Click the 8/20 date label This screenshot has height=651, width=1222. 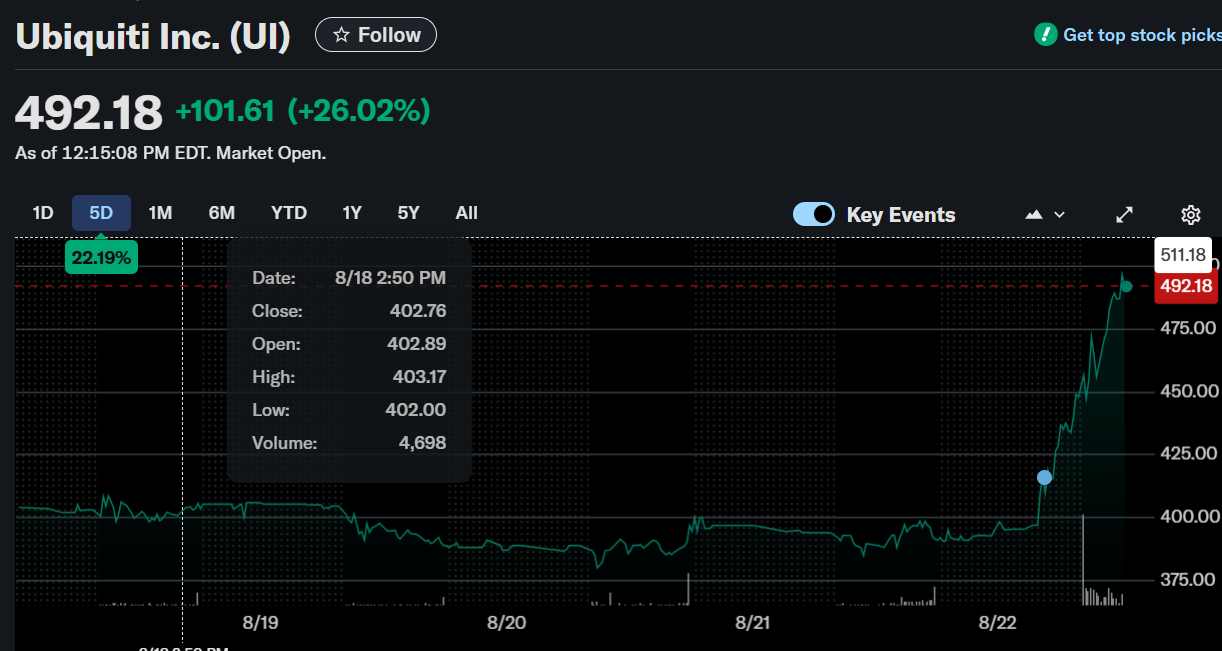(507, 623)
